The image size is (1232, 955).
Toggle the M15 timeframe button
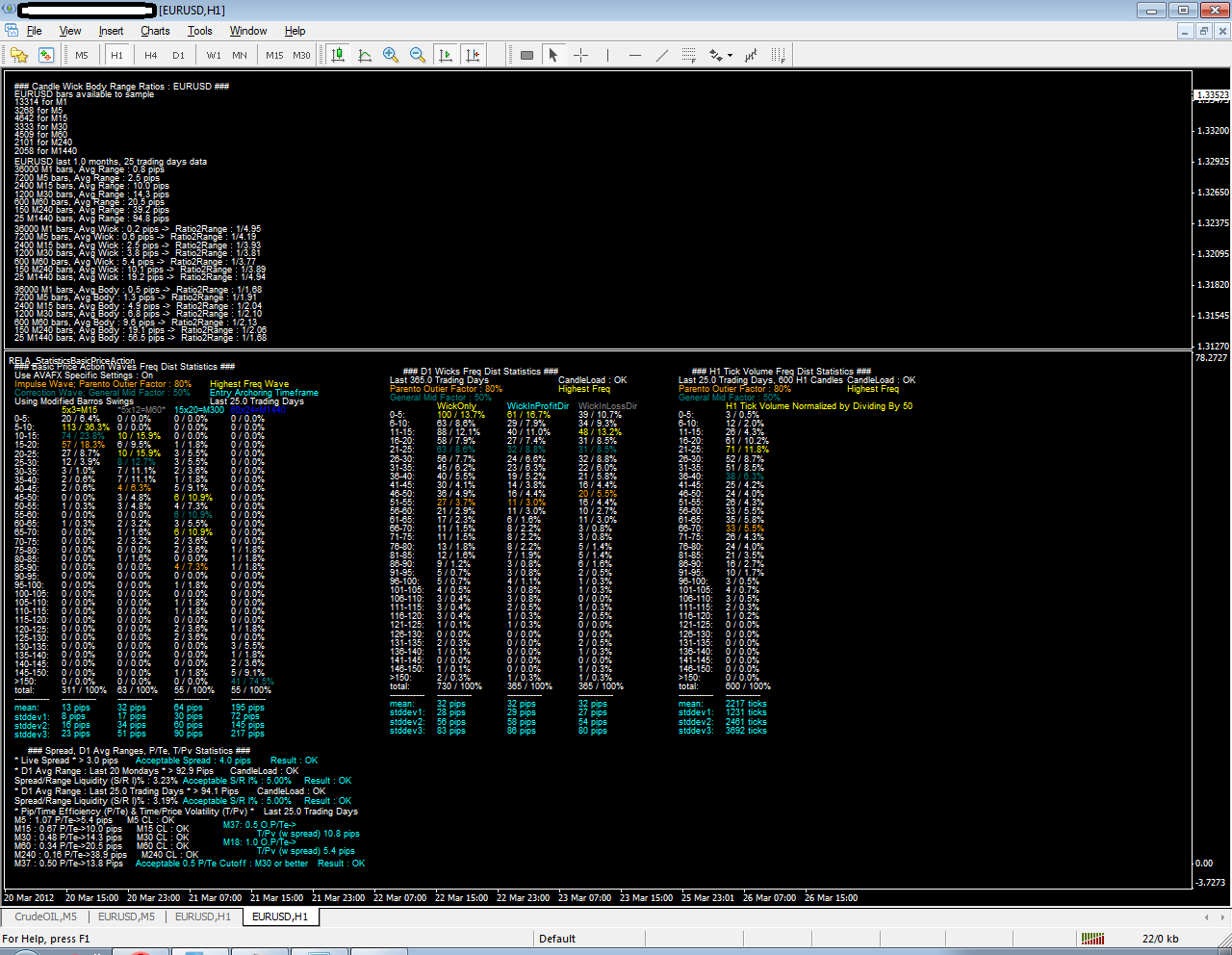click(274, 55)
